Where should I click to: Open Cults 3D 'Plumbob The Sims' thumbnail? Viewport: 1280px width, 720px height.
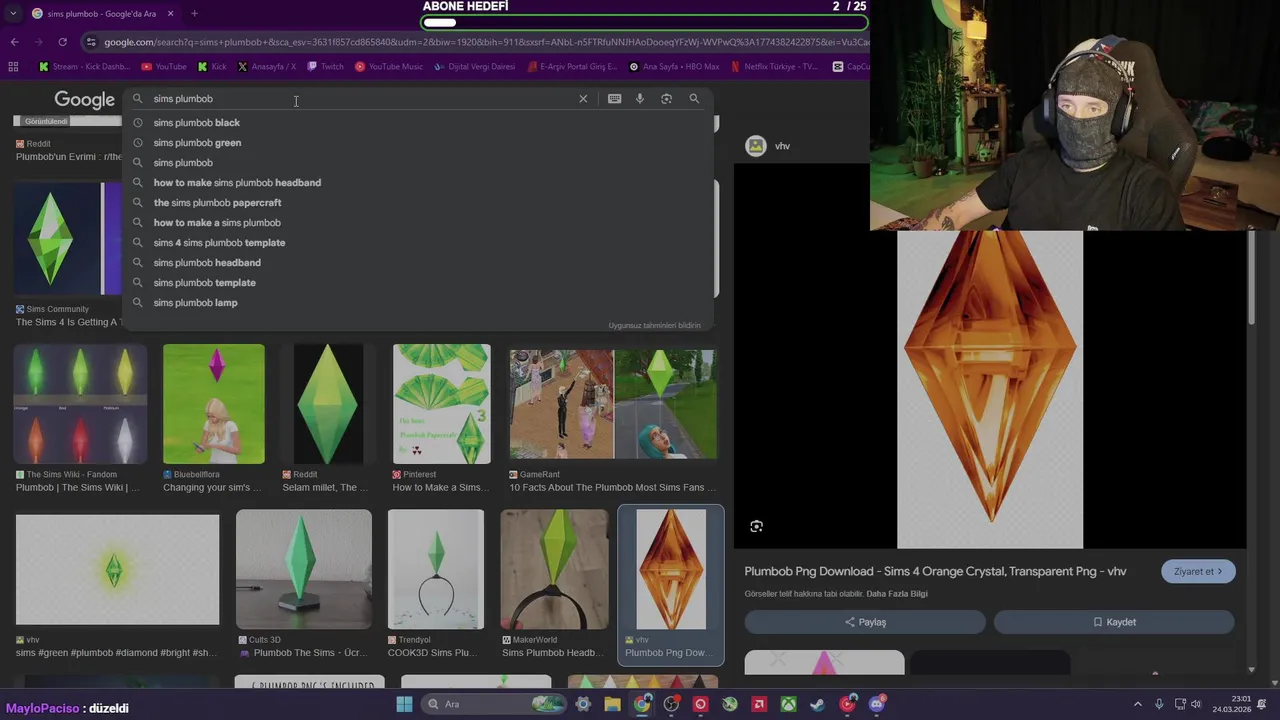(x=304, y=570)
